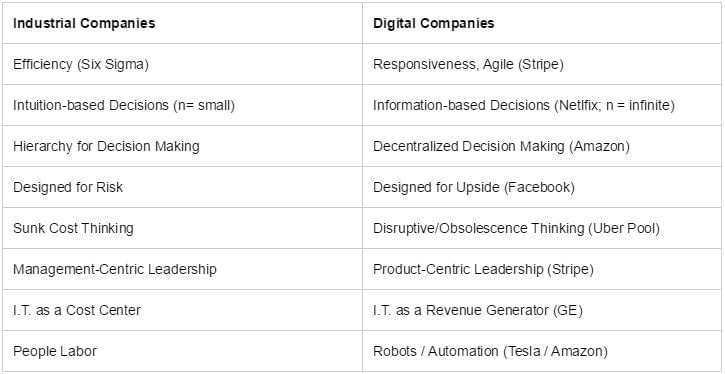Image resolution: width=725 pixels, height=374 pixels.
Task: Click the People Labor cell
Action: (183, 351)
